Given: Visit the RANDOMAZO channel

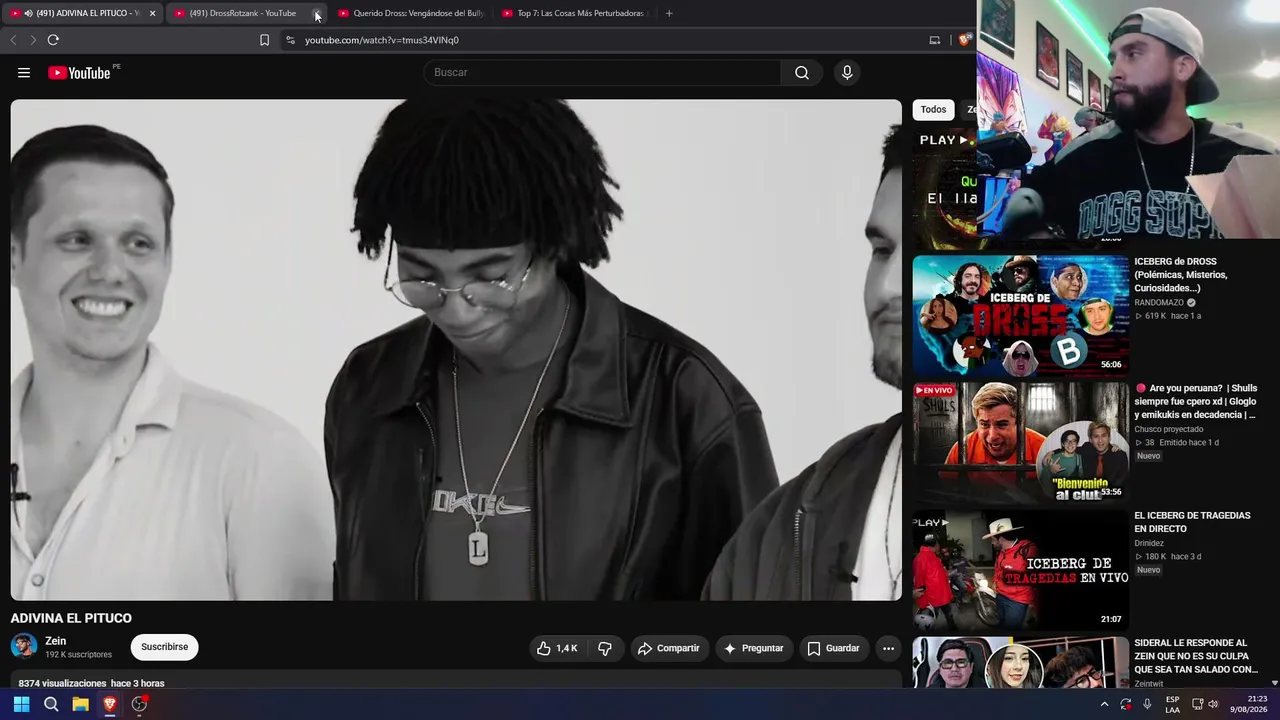Looking at the screenshot, I should point(1159,303).
